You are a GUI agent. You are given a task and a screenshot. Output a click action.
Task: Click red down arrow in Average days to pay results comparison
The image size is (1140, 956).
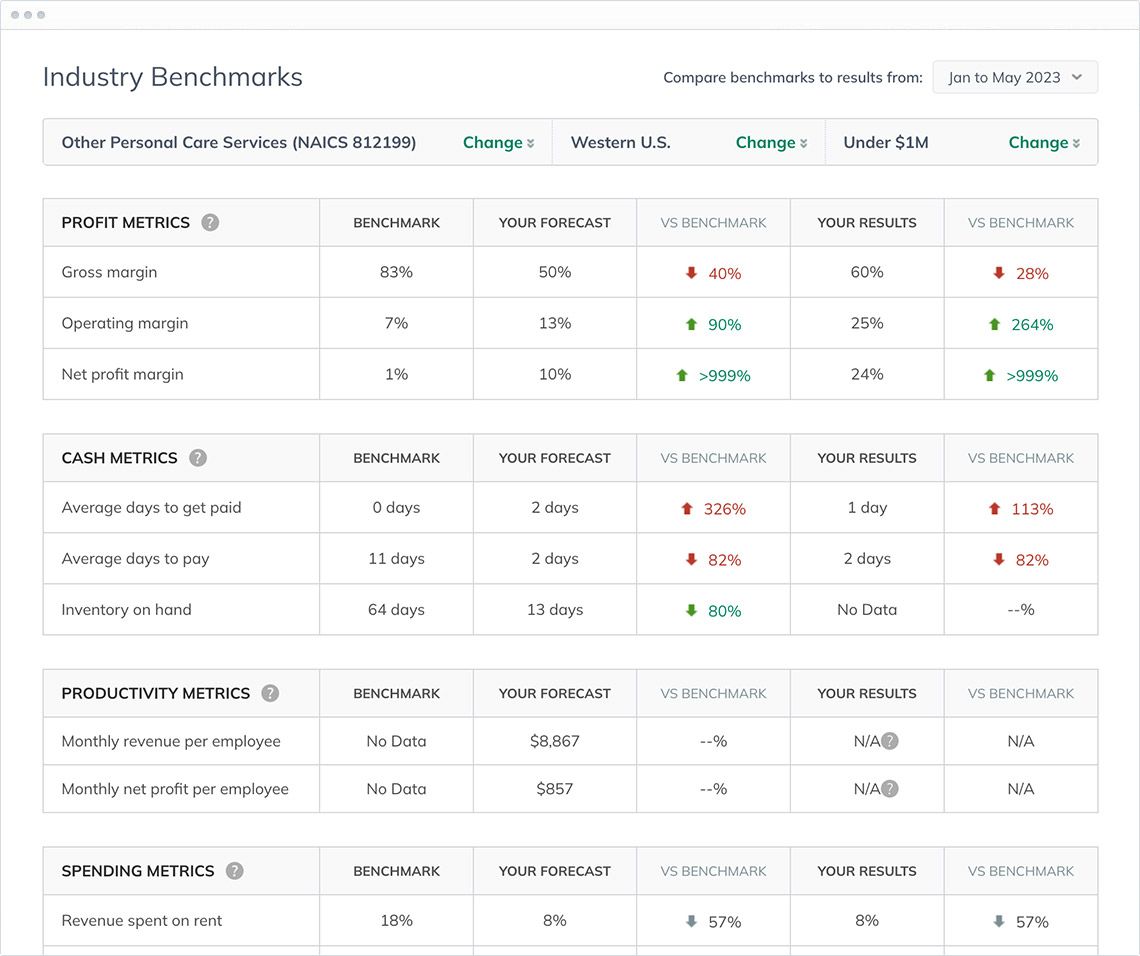[999, 559]
